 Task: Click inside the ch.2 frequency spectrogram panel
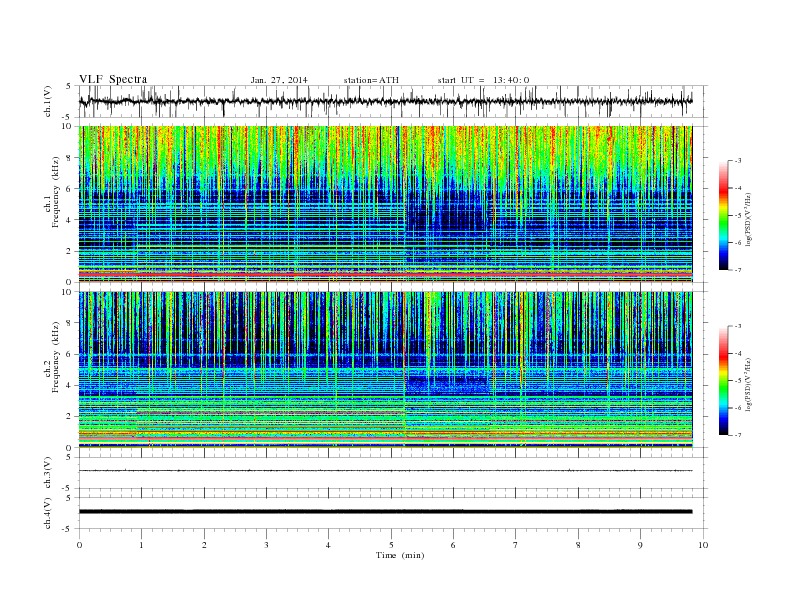[385, 369]
